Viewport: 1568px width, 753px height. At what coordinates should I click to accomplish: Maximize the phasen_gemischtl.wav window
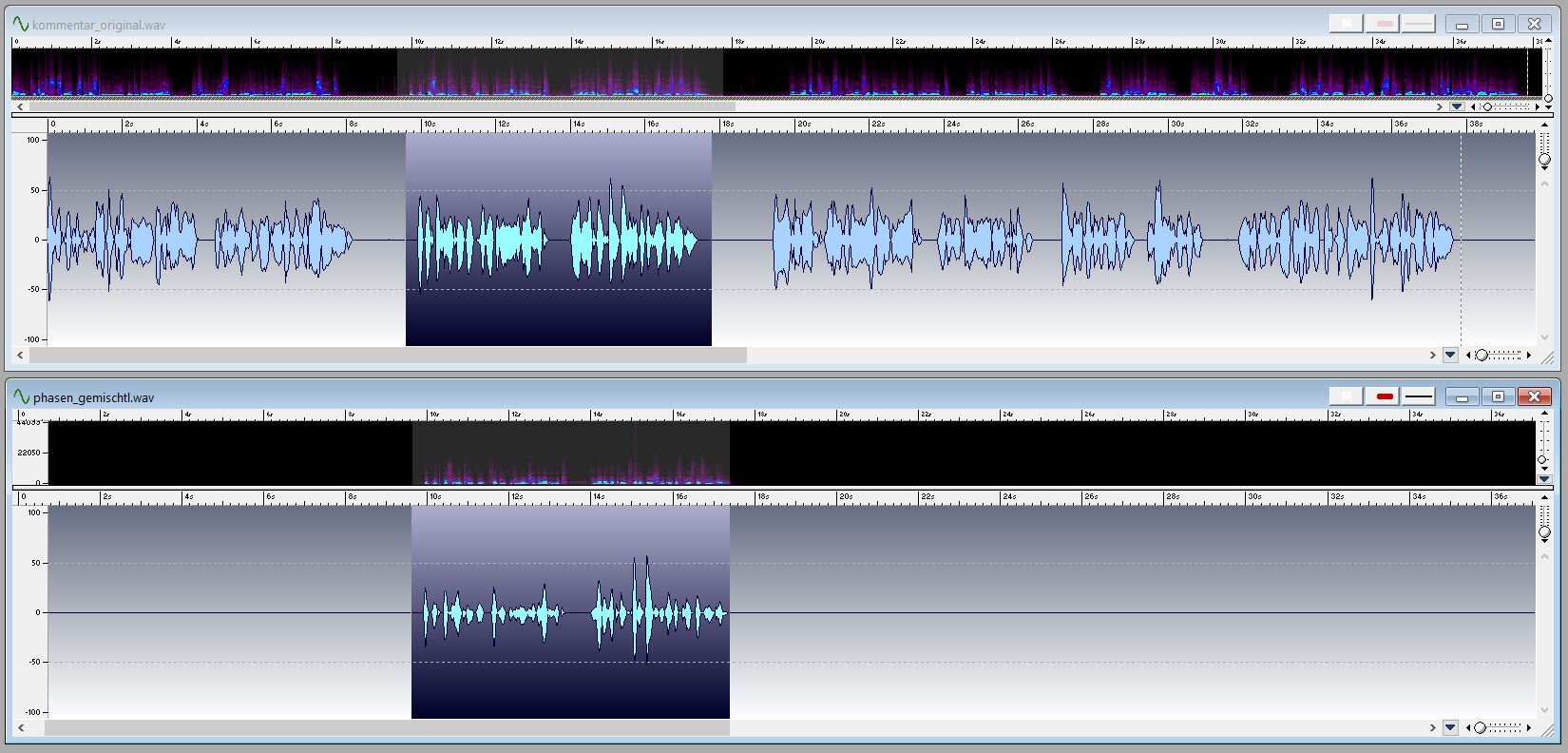pos(1499,396)
